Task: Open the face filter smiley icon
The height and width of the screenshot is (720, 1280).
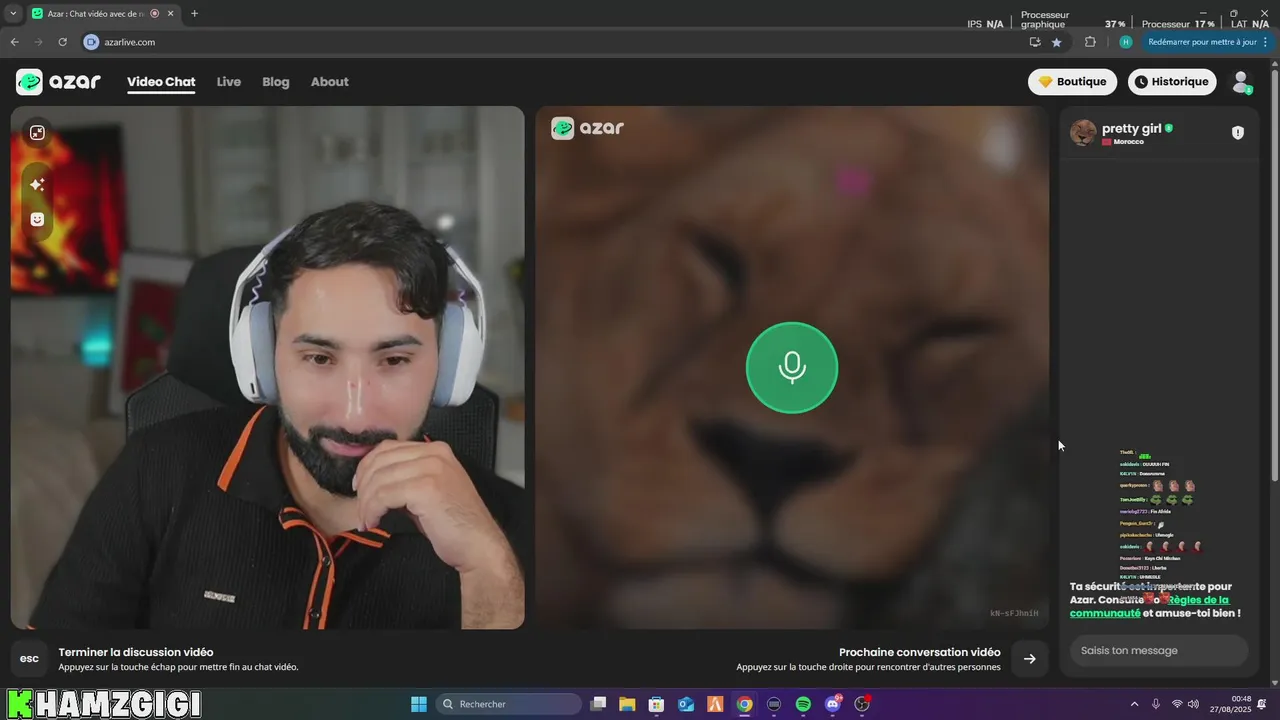Action: pos(37,219)
